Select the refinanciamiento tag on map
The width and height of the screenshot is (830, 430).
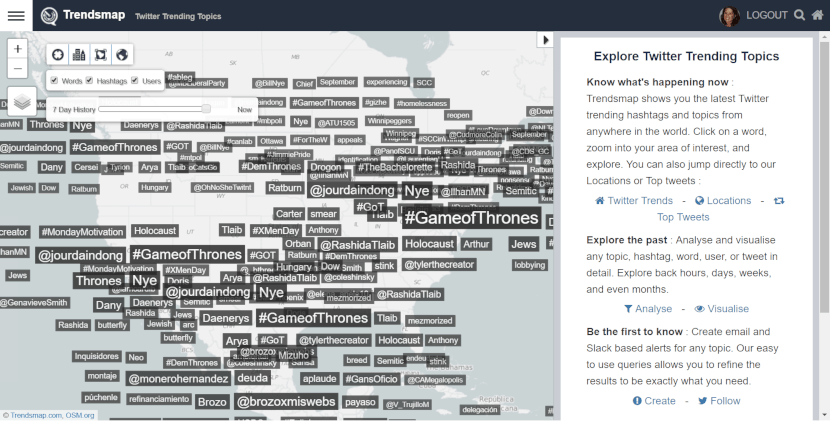pos(158,399)
